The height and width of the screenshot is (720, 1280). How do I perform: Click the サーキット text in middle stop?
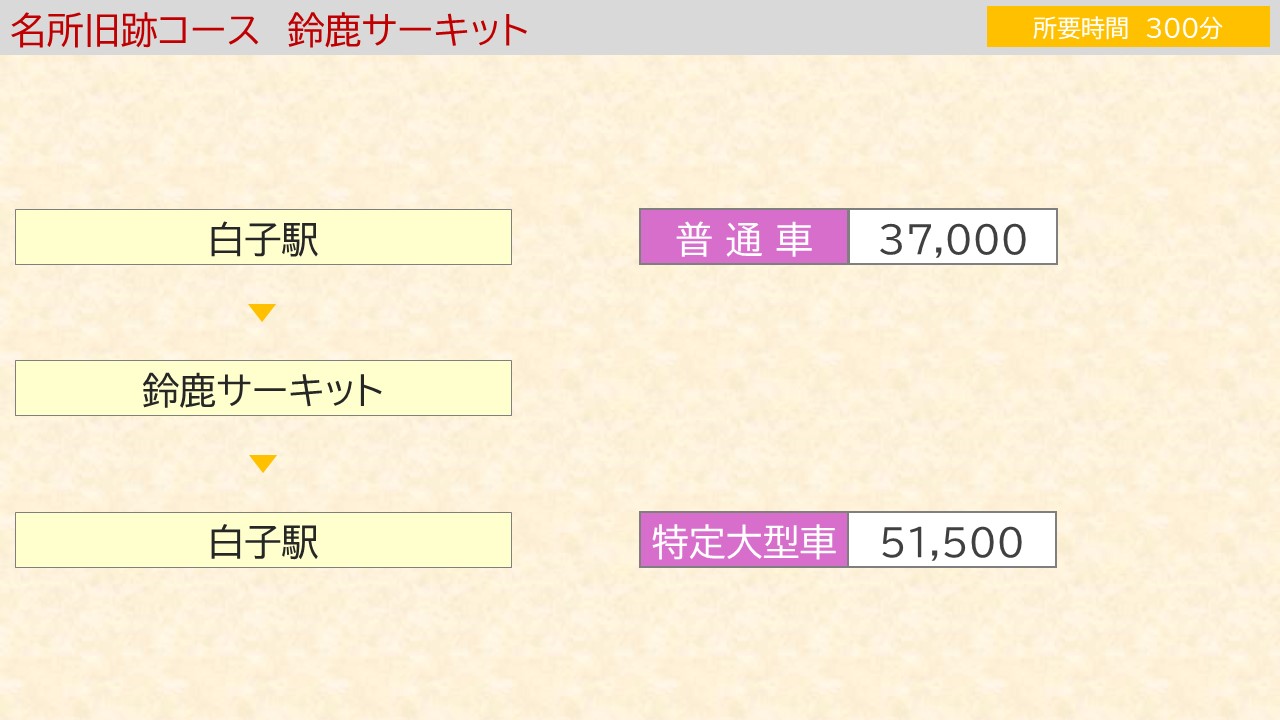coord(302,390)
